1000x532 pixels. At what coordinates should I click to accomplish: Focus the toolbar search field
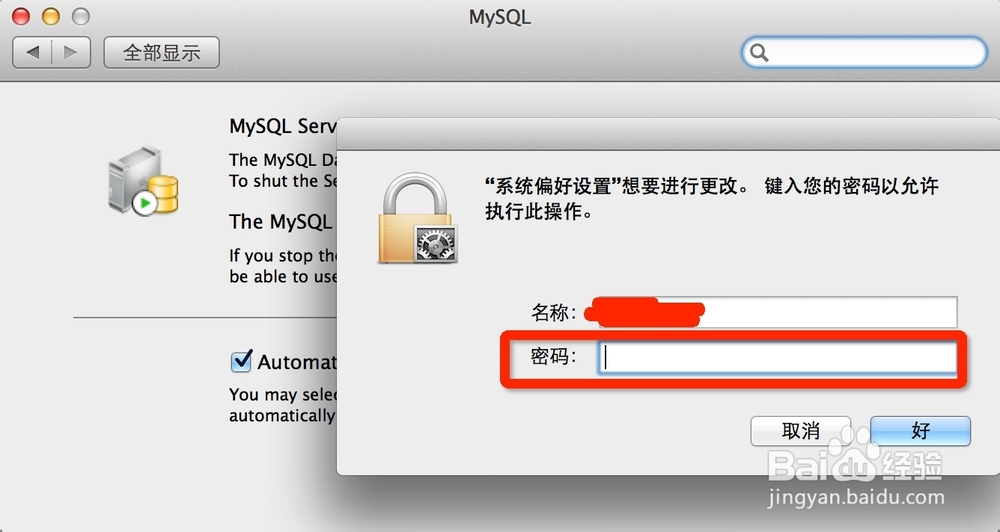(864, 52)
